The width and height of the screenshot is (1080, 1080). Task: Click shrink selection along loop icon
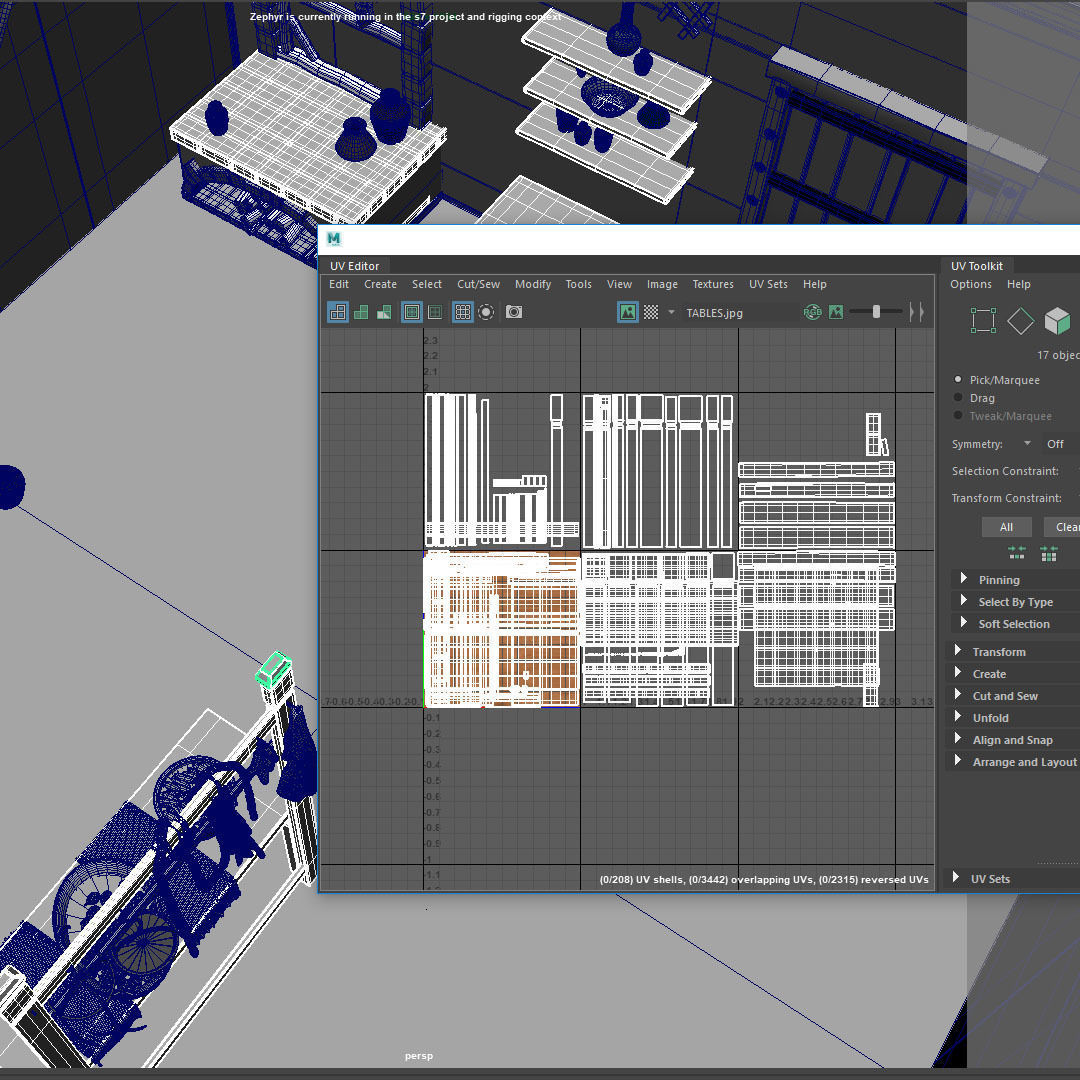pos(1017,553)
